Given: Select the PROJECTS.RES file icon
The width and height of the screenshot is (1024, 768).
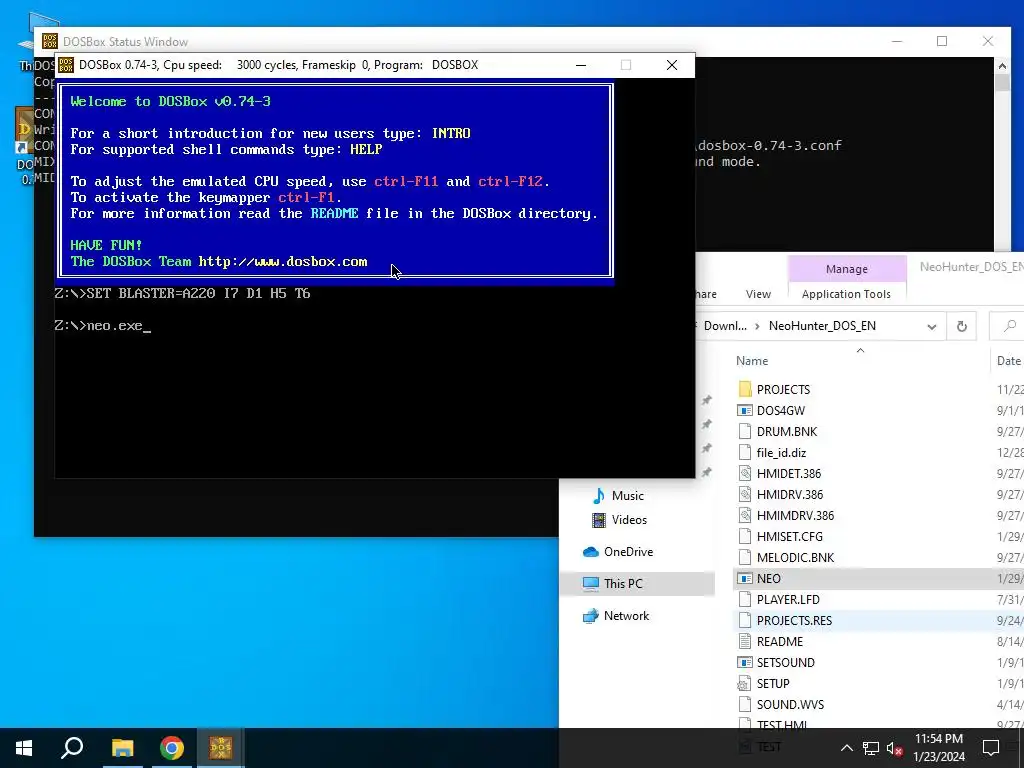Looking at the screenshot, I should click(x=744, y=620).
